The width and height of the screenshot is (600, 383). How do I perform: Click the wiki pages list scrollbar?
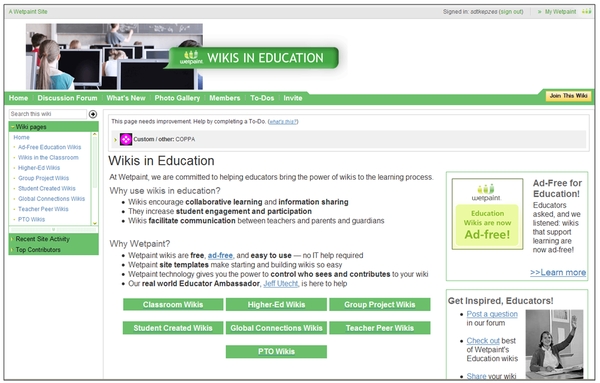tap(95, 179)
